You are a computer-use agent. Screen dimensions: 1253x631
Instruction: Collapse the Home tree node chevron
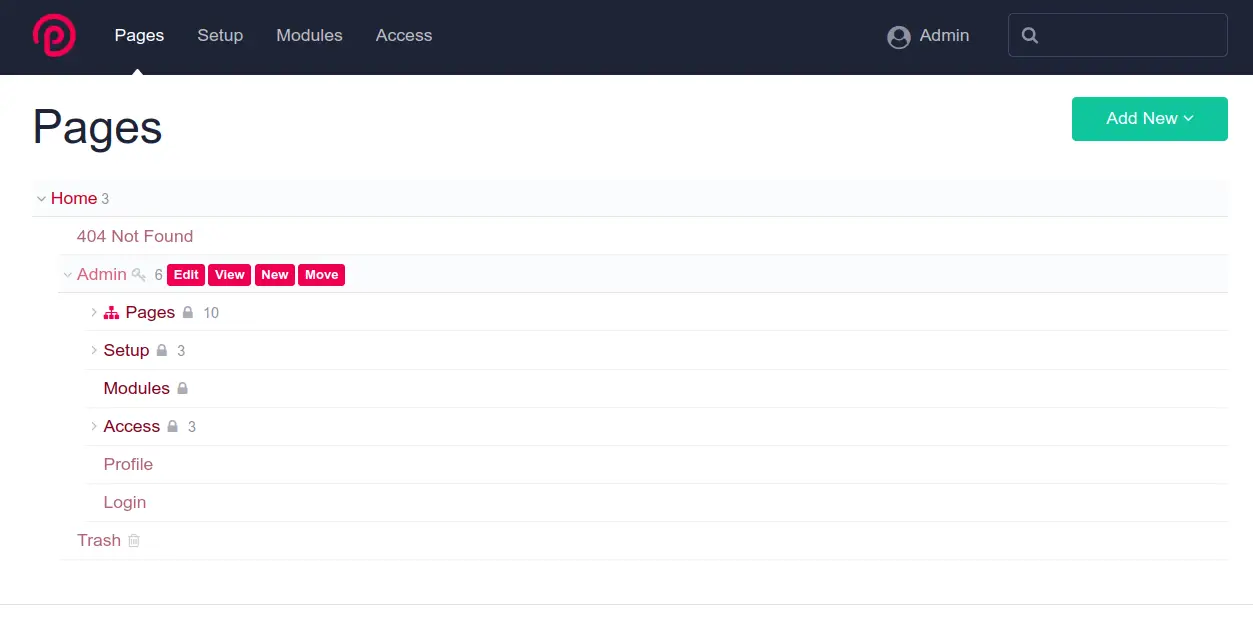pos(41,199)
